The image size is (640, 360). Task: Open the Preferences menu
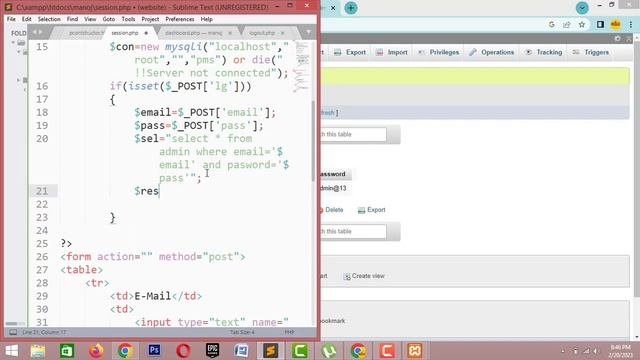point(180,19)
